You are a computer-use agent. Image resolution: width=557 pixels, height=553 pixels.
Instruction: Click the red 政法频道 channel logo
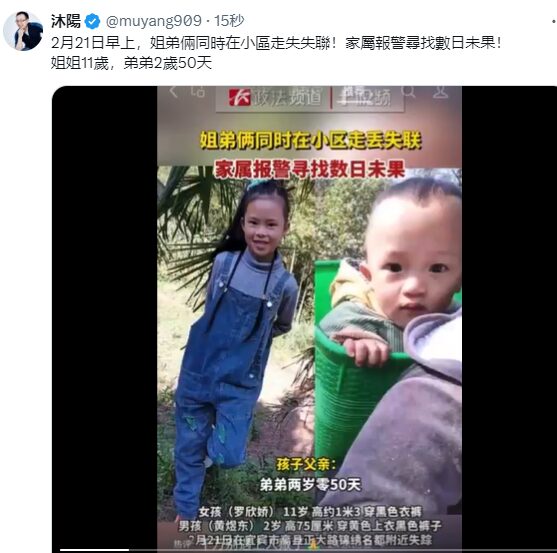click(x=275, y=97)
